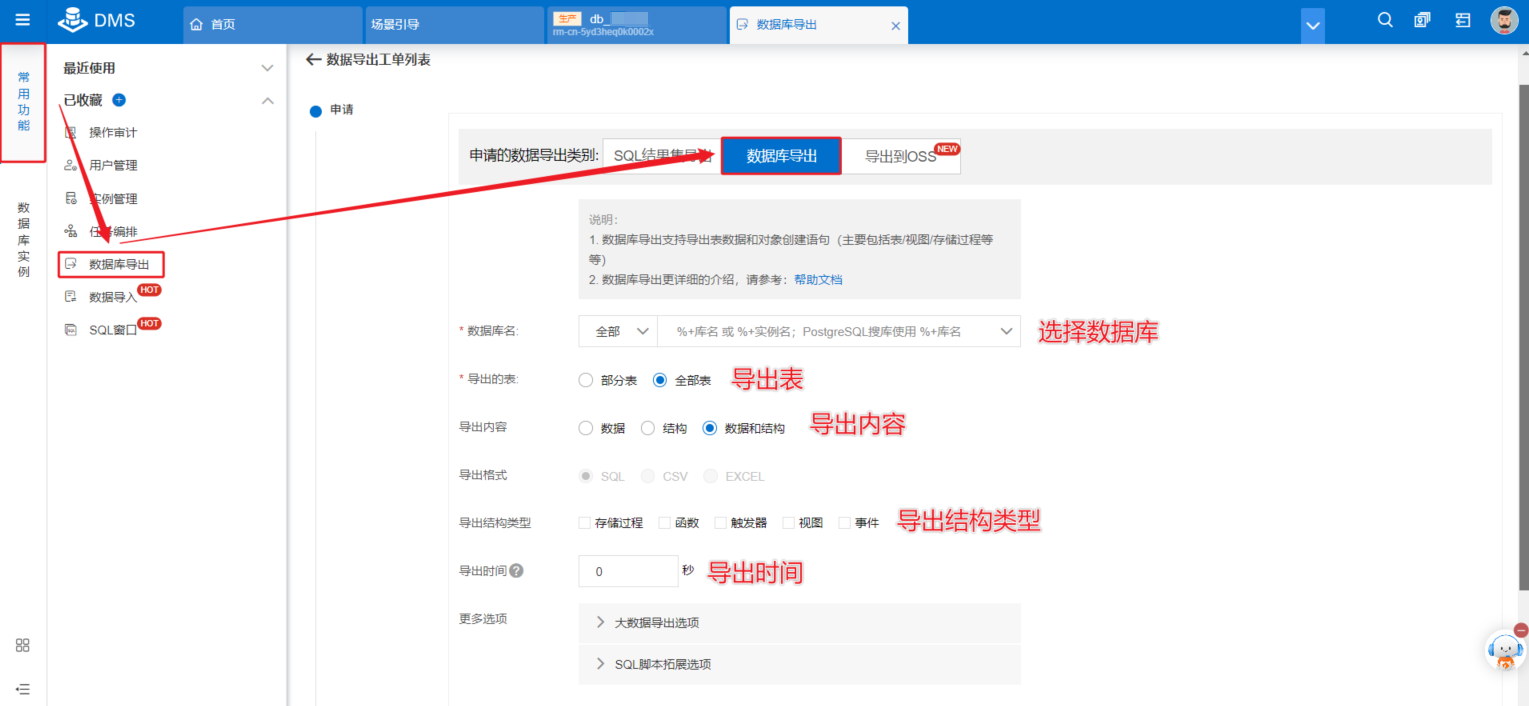The width and height of the screenshot is (1529, 706).
Task: Collapse the 已收藏 section
Action: (267, 100)
